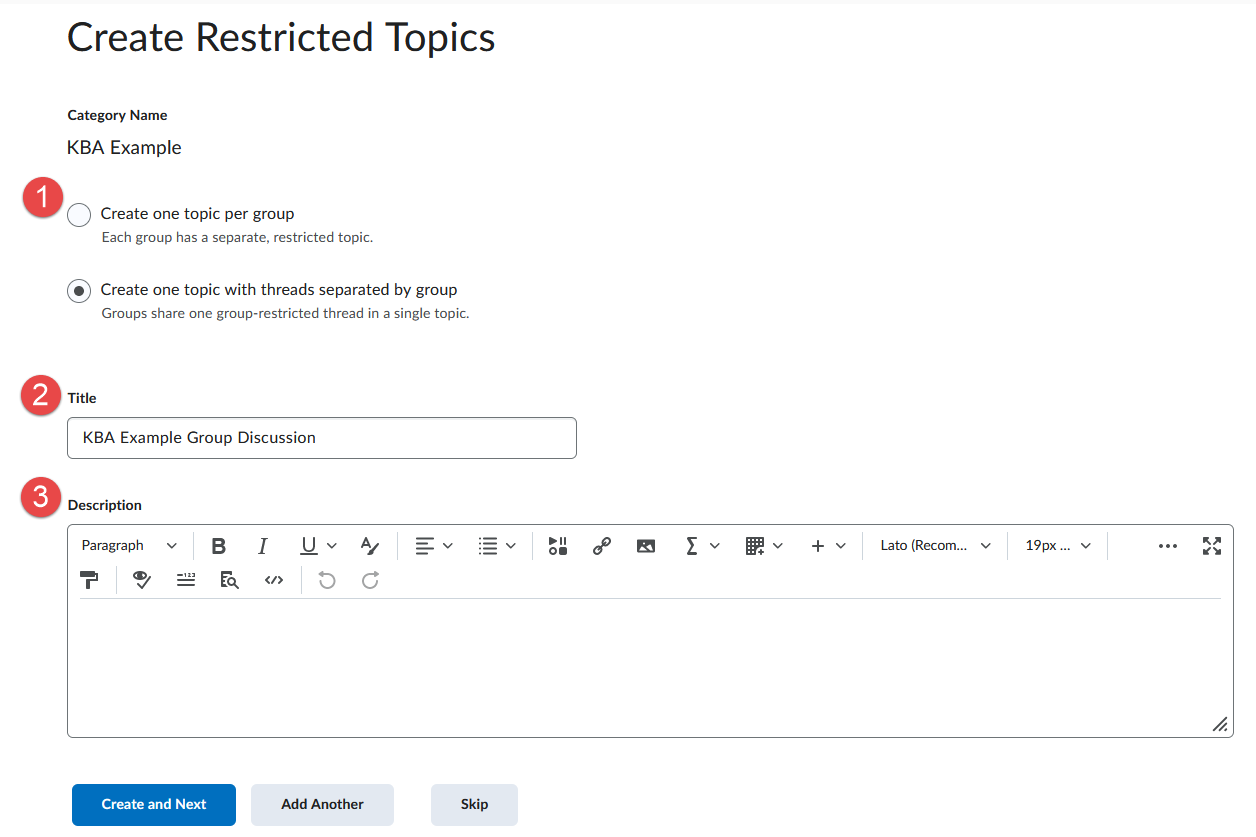Toggle italic text formatting
This screenshot has width=1256, height=837.
263,546
